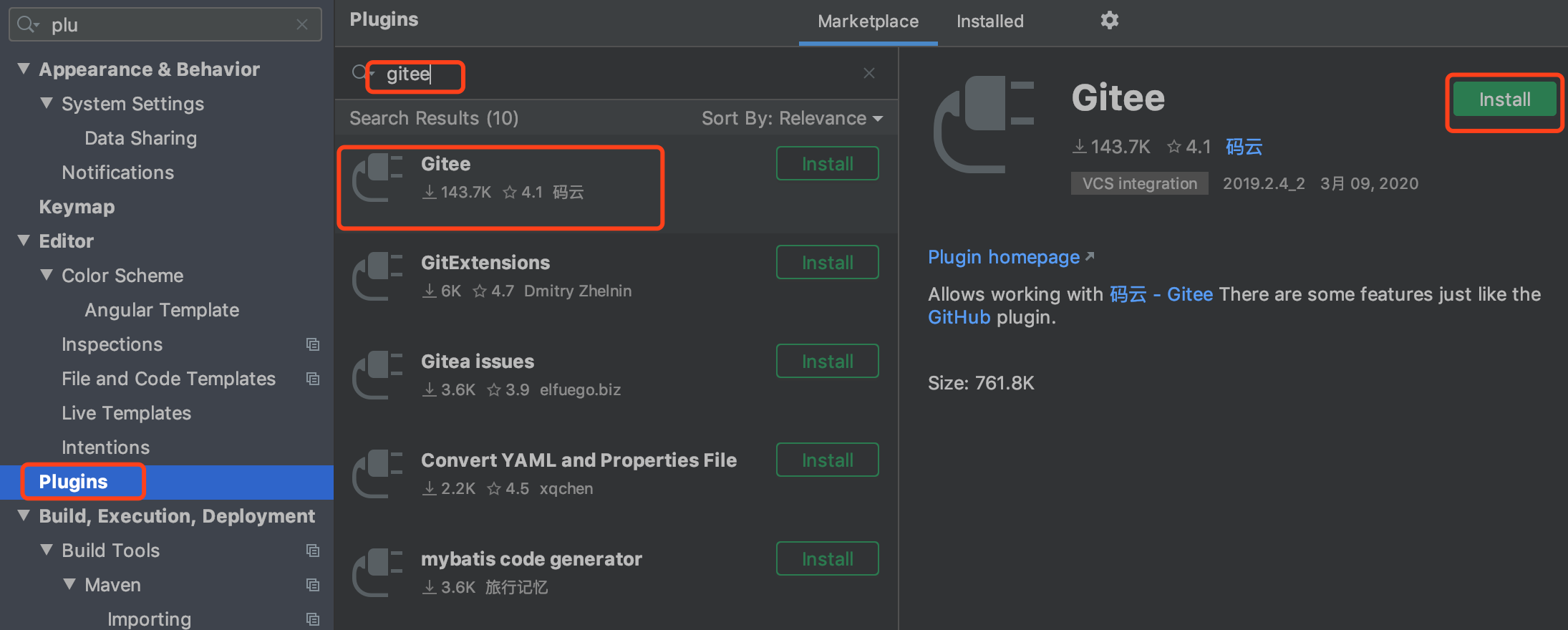Image resolution: width=1568 pixels, height=630 pixels.
Task: Click the download count icon in Gitee details
Action: pos(1079,147)
